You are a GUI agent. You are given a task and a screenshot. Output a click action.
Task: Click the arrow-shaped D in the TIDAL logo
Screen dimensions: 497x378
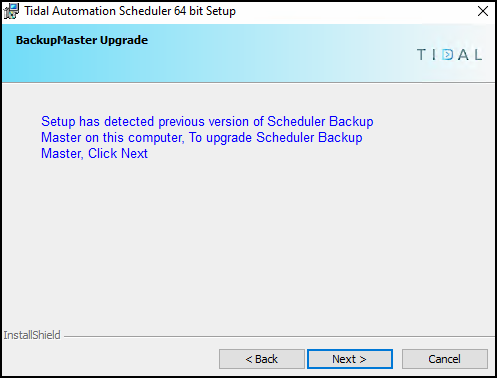click(448, 55)
